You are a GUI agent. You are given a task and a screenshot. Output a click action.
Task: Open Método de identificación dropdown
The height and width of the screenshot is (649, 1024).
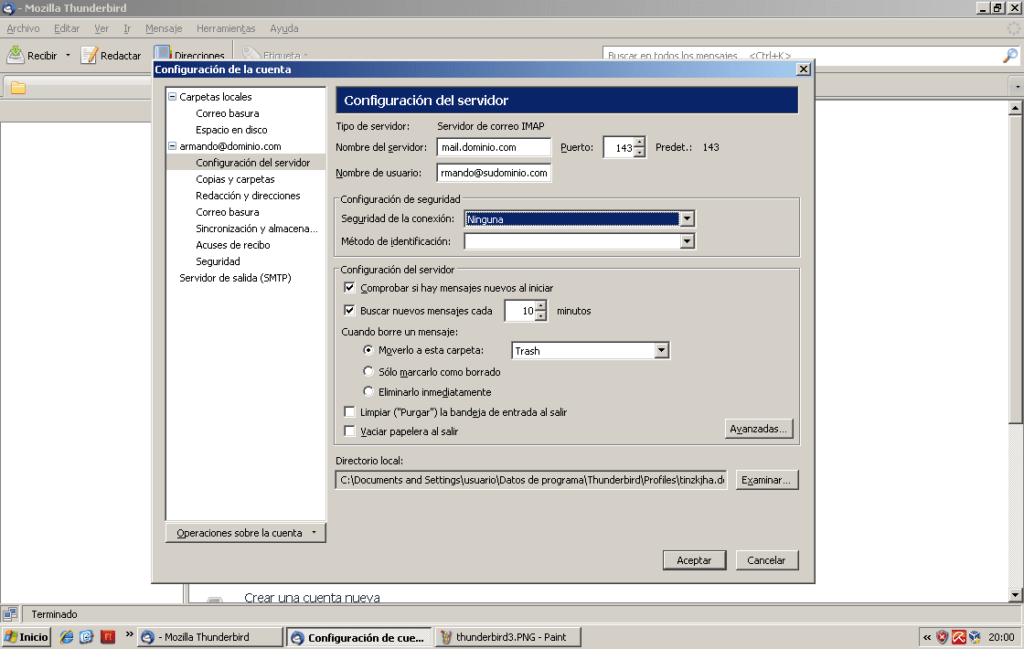click(686, 241)
